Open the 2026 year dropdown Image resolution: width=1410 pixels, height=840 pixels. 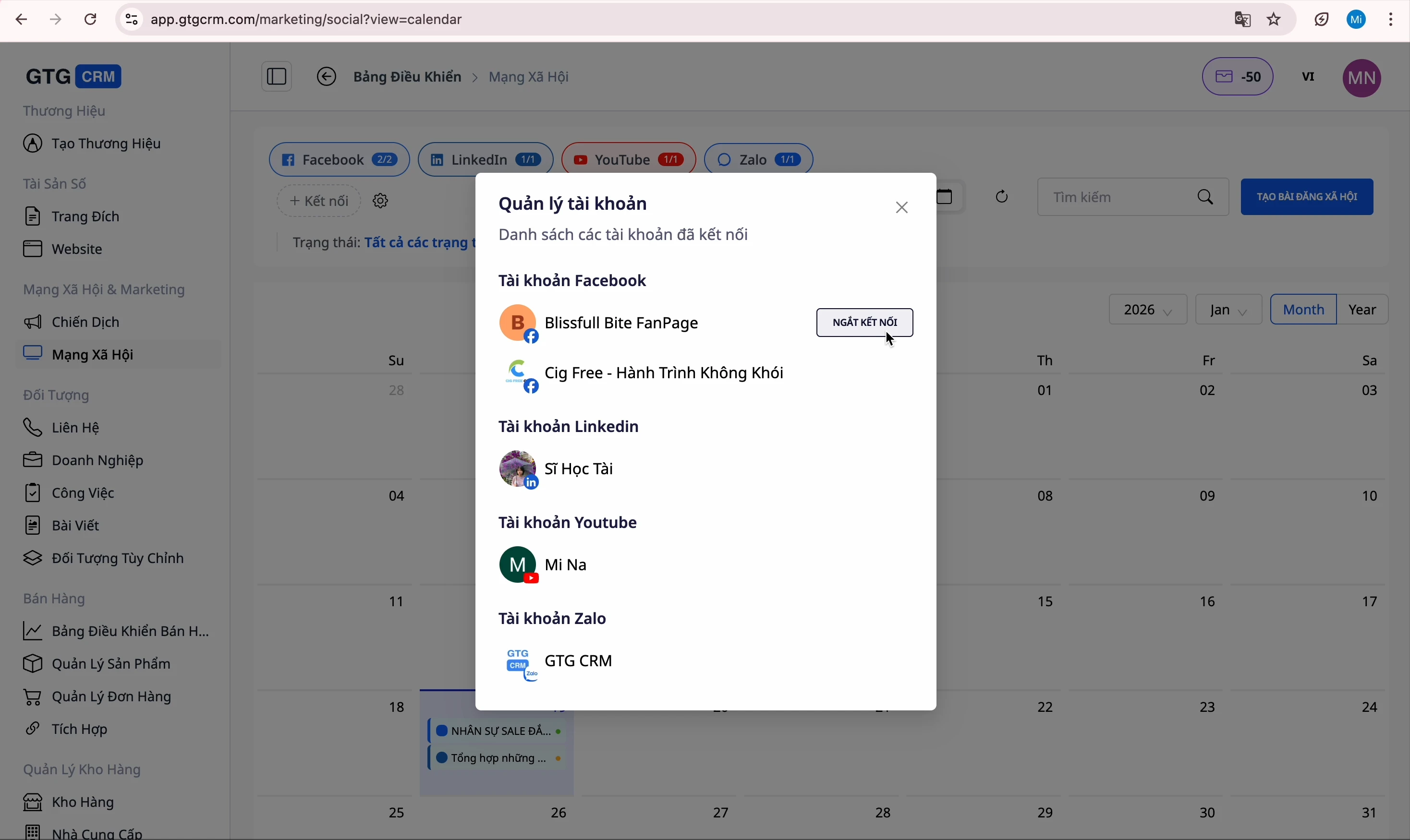point(1148,310)
